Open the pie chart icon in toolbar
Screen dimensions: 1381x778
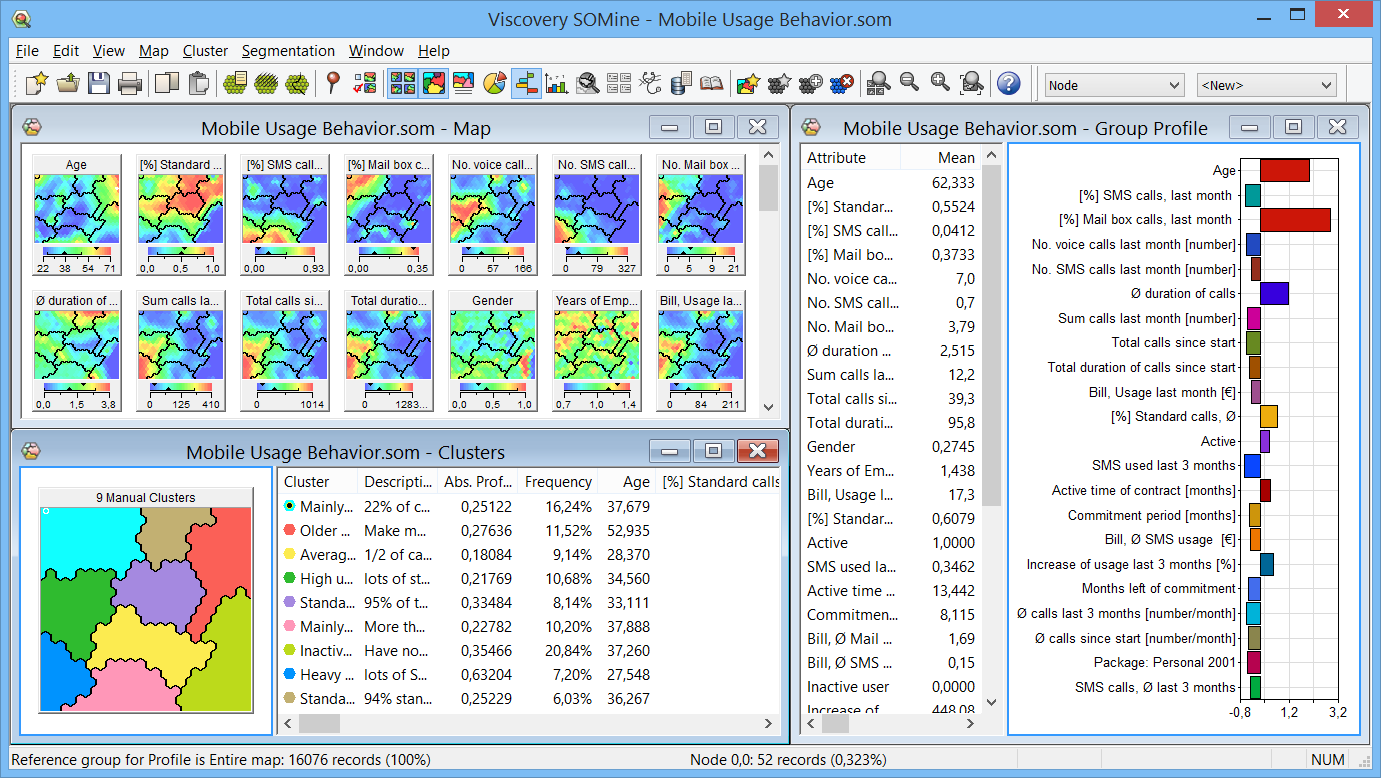[494, 84]
